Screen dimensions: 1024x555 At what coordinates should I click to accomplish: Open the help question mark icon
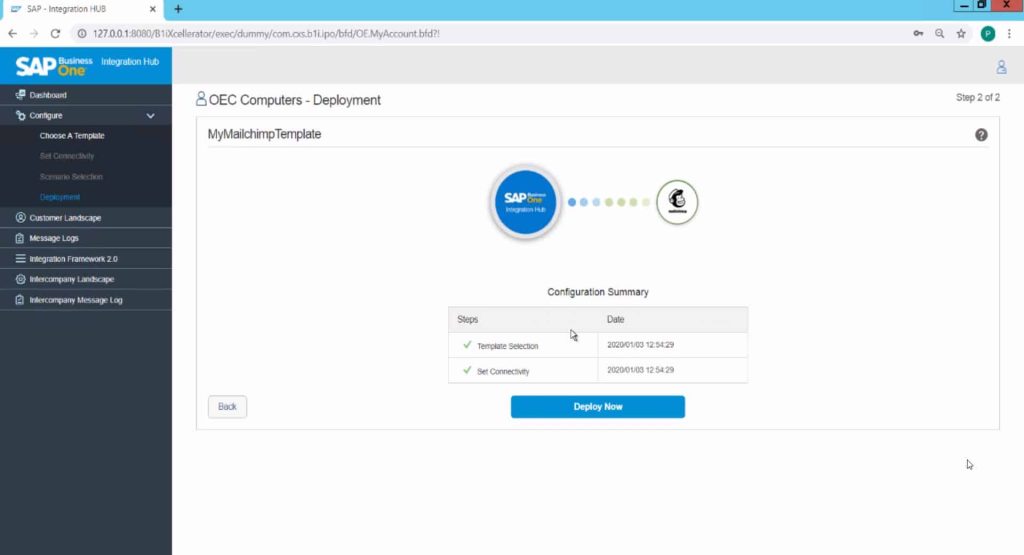click(x=981, y=135)
